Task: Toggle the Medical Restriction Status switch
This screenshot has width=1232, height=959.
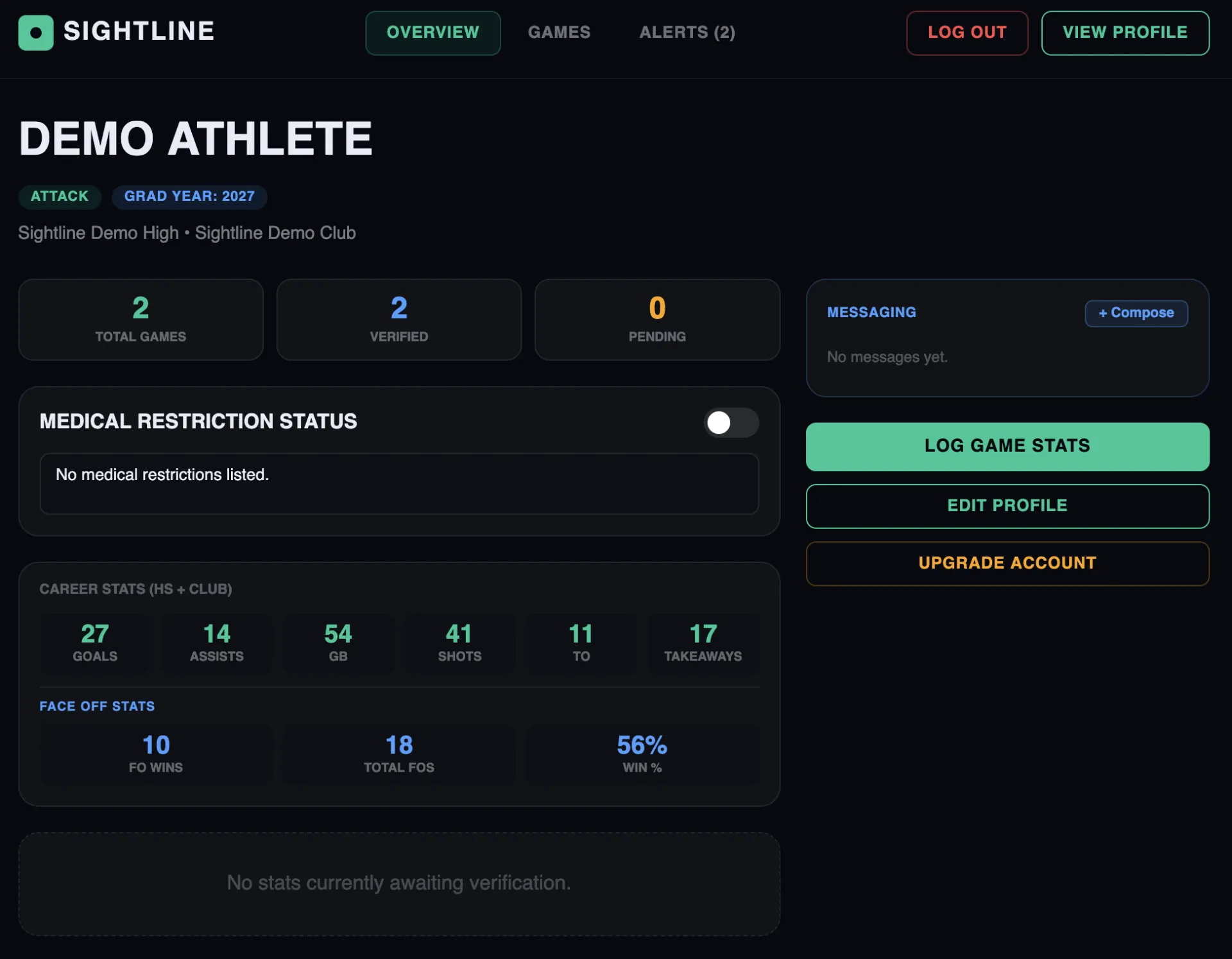Action: 732,422
